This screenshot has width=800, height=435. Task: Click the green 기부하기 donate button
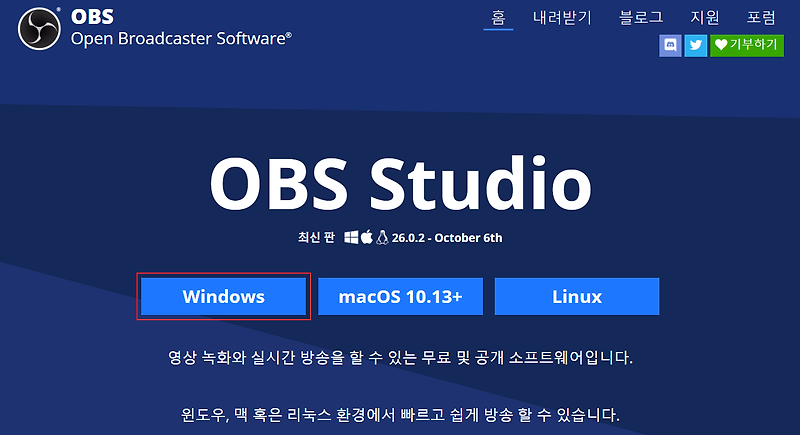tap(747, 45)
